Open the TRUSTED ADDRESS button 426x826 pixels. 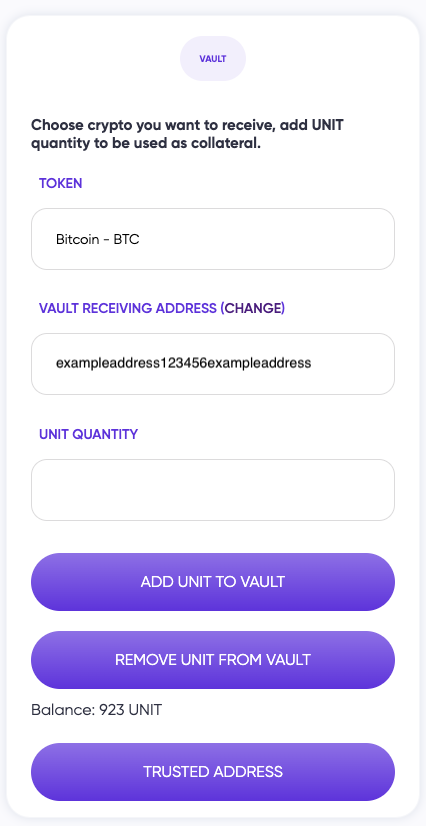click(x=213, y=772)
